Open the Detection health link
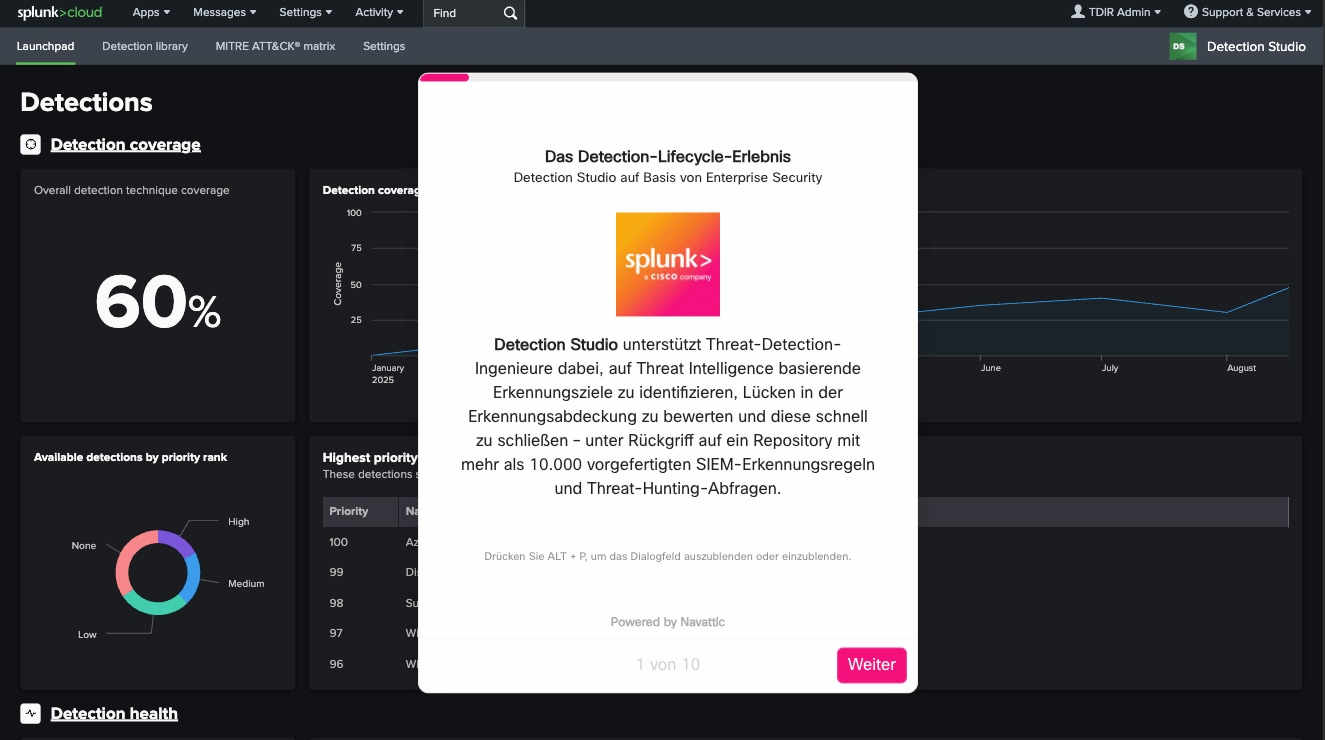 [x=114, y=713]
